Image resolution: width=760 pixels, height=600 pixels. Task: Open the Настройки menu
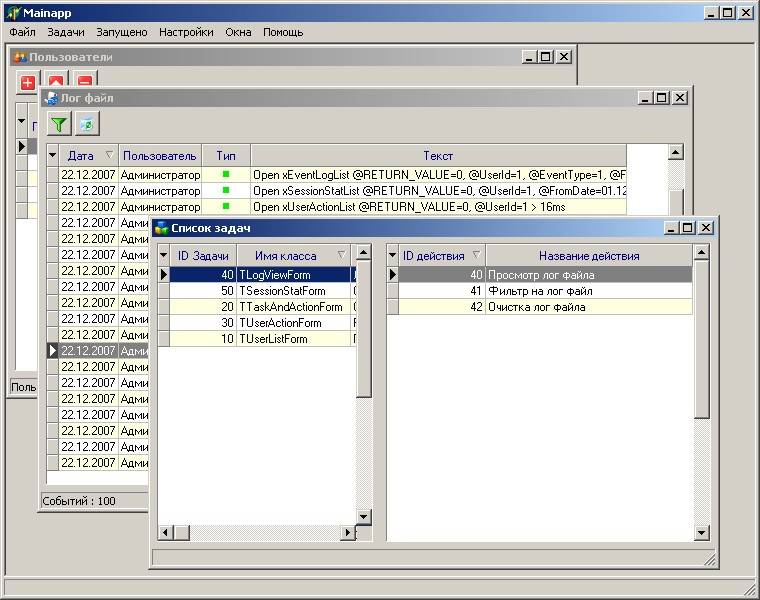186,32
